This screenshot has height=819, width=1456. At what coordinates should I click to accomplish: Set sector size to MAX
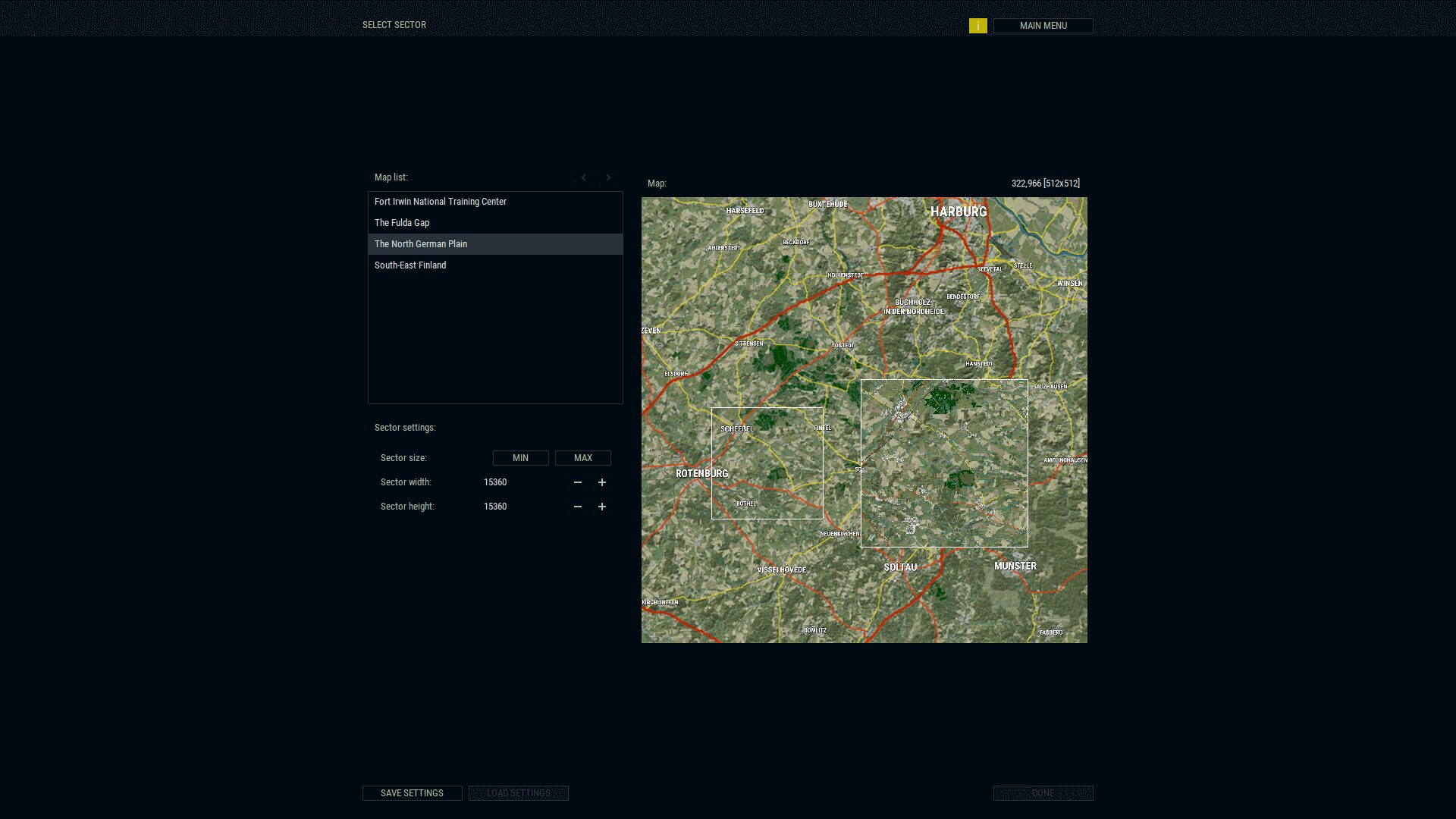pyautogui.click(x=582, y=458)
